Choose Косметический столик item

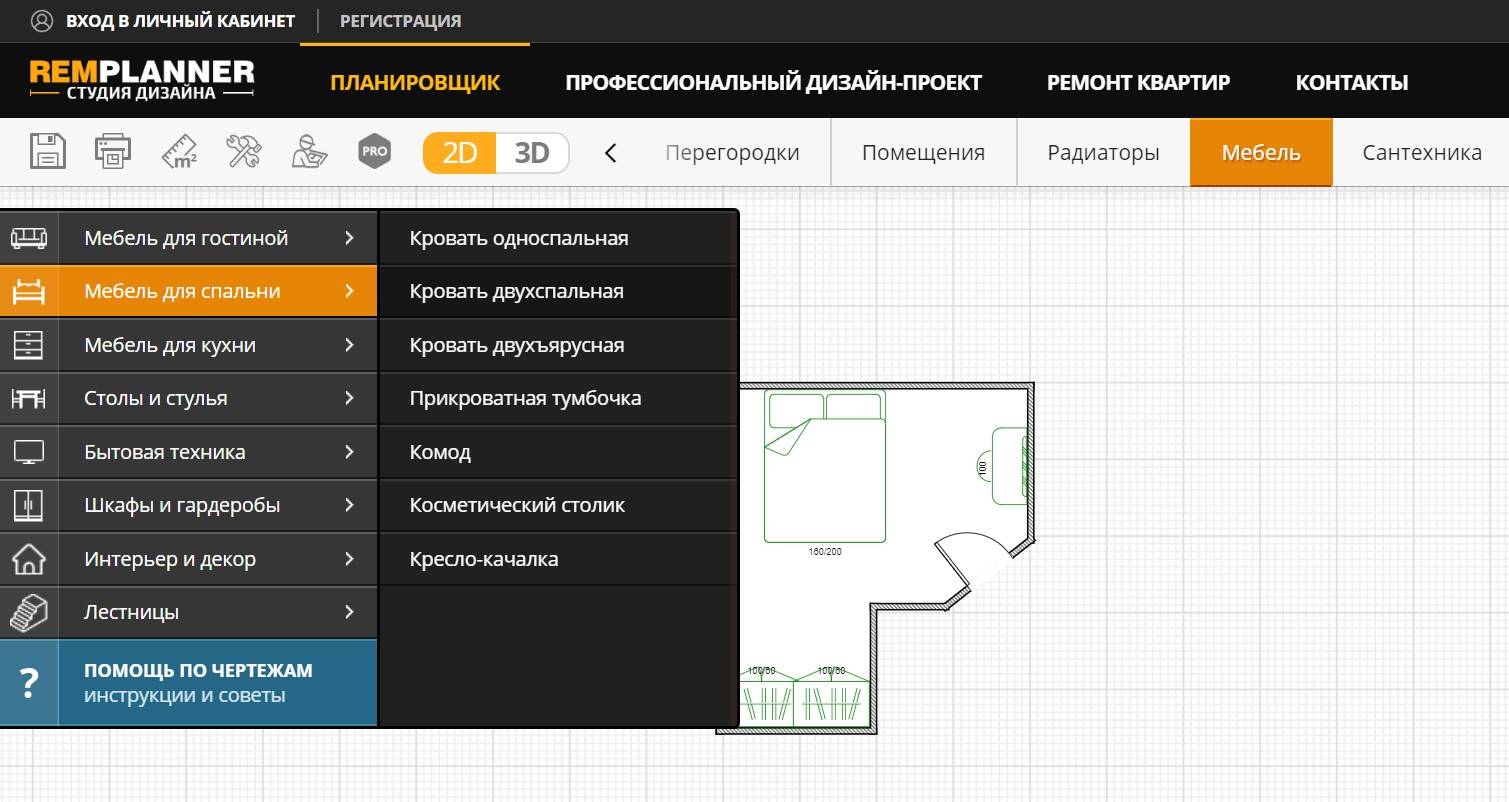click(558, 505)
